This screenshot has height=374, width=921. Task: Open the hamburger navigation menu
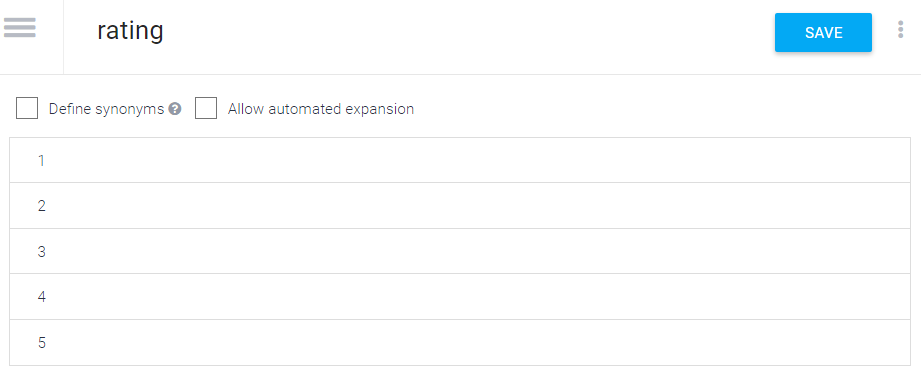19,28
